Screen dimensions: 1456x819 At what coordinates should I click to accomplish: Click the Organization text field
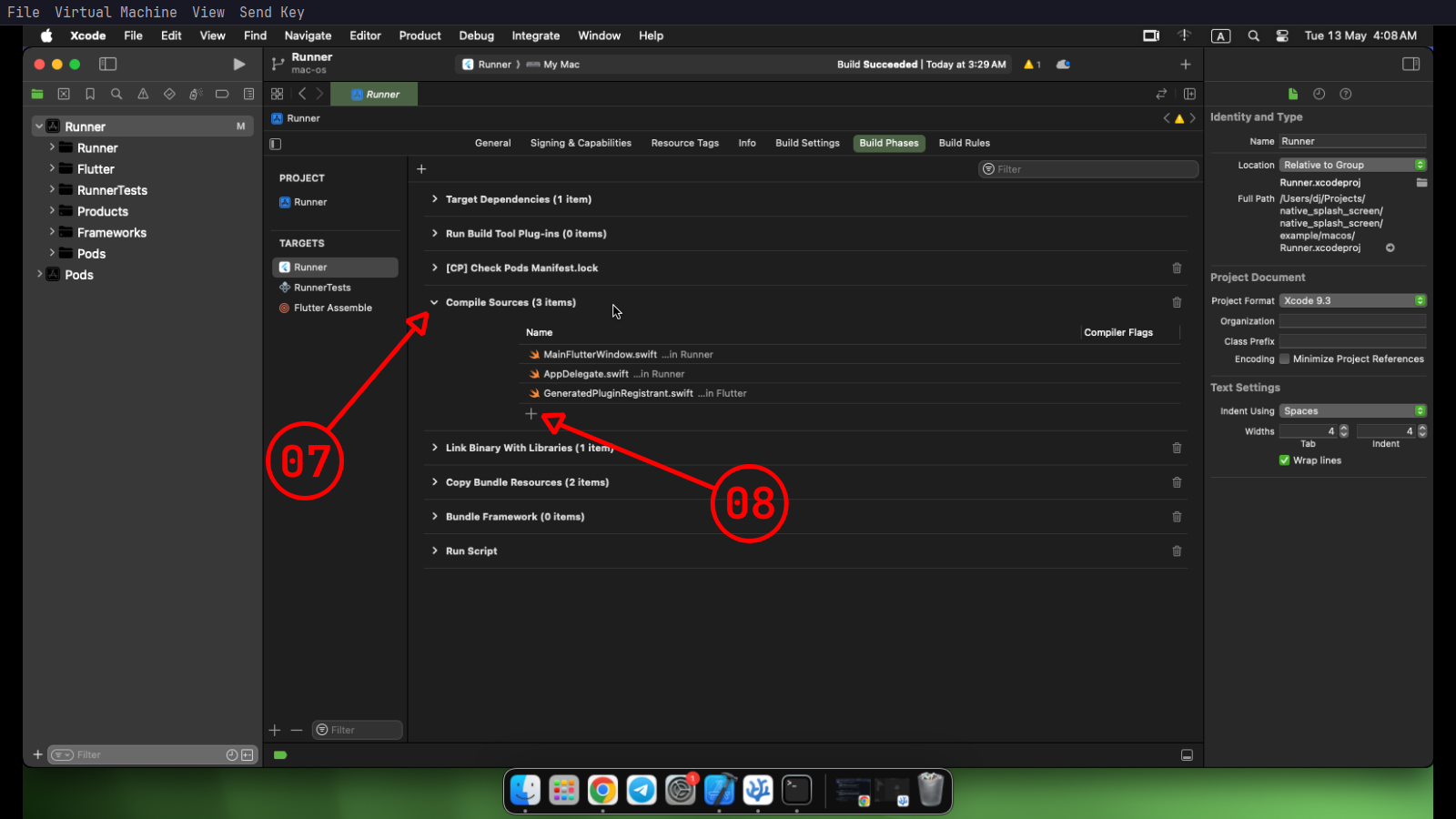click(x=1352, y=321)
